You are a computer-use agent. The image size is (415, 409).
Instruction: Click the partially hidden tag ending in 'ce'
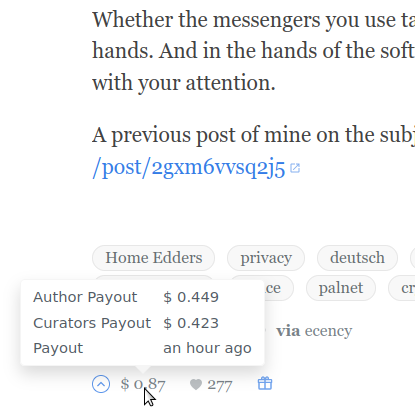[278, 288]
